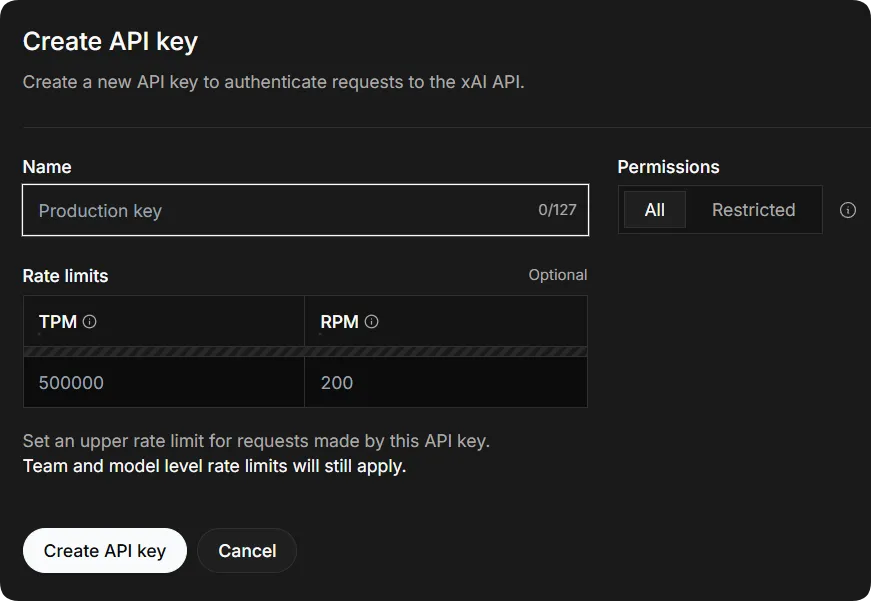Click the 0/127 character counter
871x601 pixels.
point(557,211)
